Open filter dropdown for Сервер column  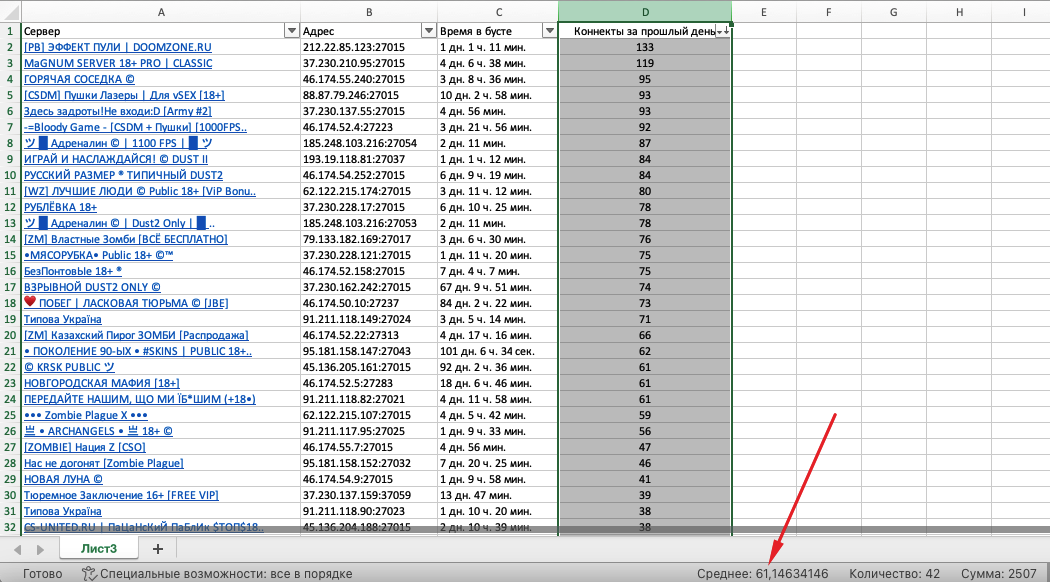pos(291,31)
